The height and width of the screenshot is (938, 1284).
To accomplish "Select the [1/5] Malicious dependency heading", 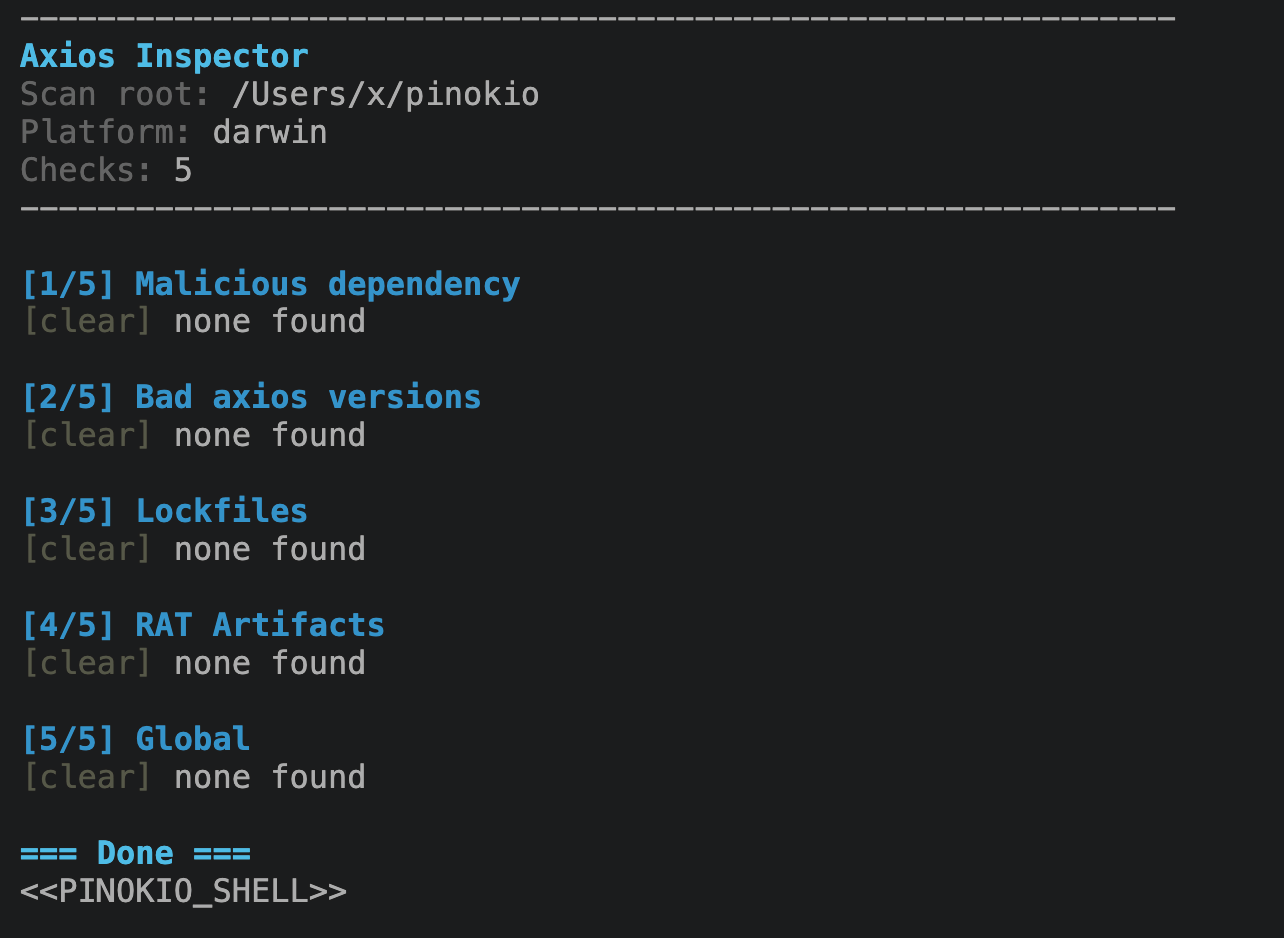I will pyautogui.click(x=270, y=285).
